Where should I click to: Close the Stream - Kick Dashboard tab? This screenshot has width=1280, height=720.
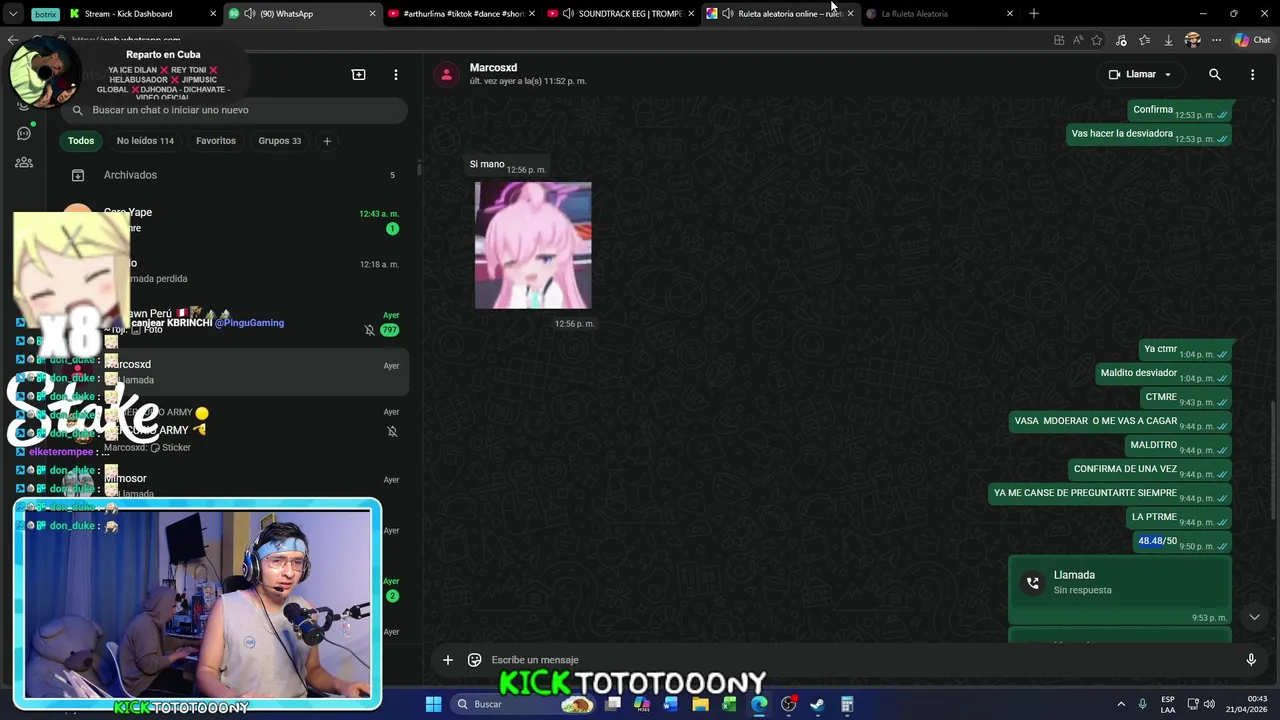[x=213, y=14]
